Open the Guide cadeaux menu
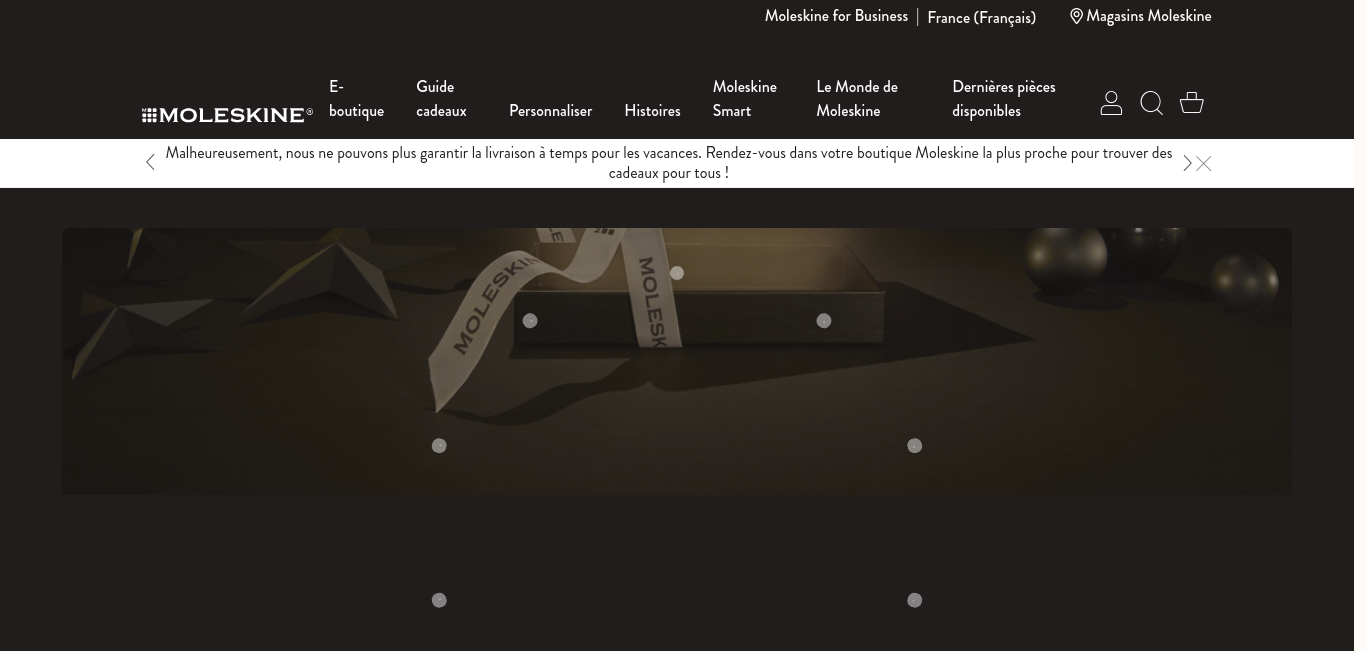1366x651 pixels. pos(441,99)
